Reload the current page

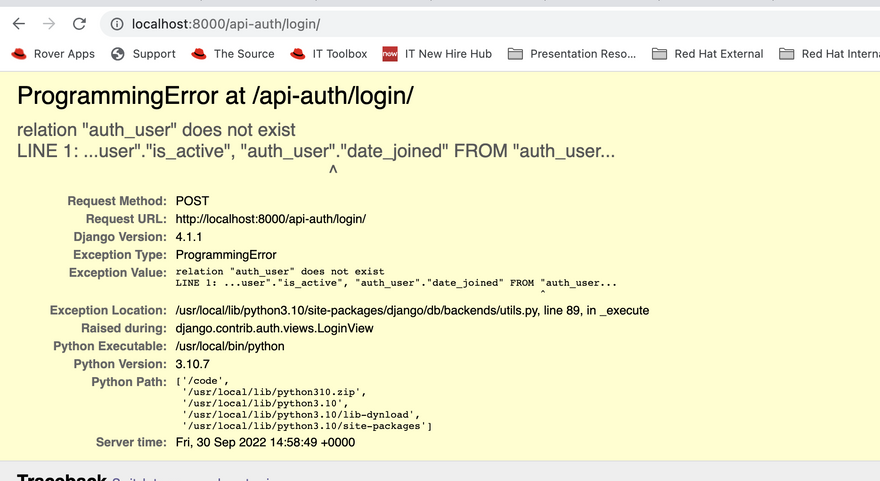click(79, 23)
